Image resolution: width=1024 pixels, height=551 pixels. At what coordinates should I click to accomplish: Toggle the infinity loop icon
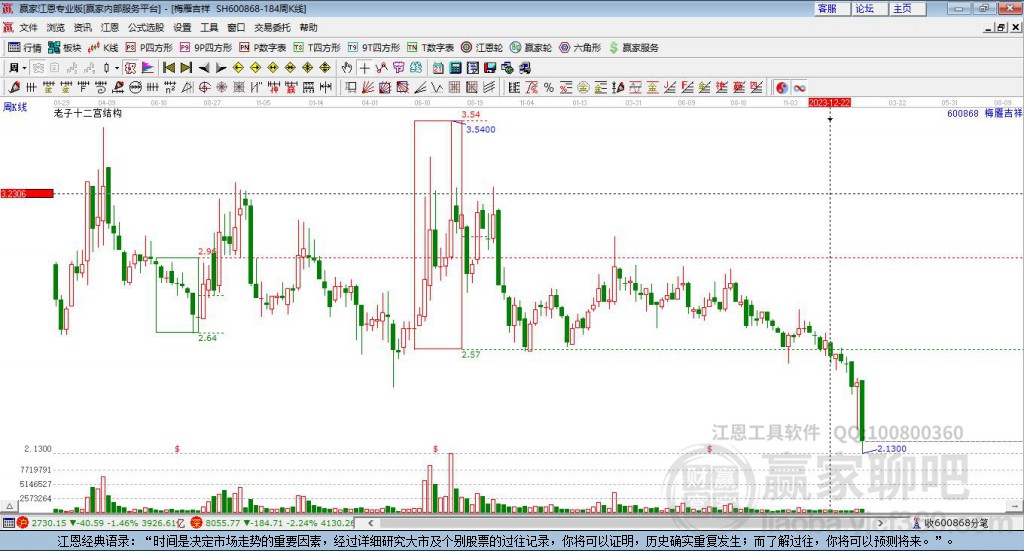(x=799, y=87)
